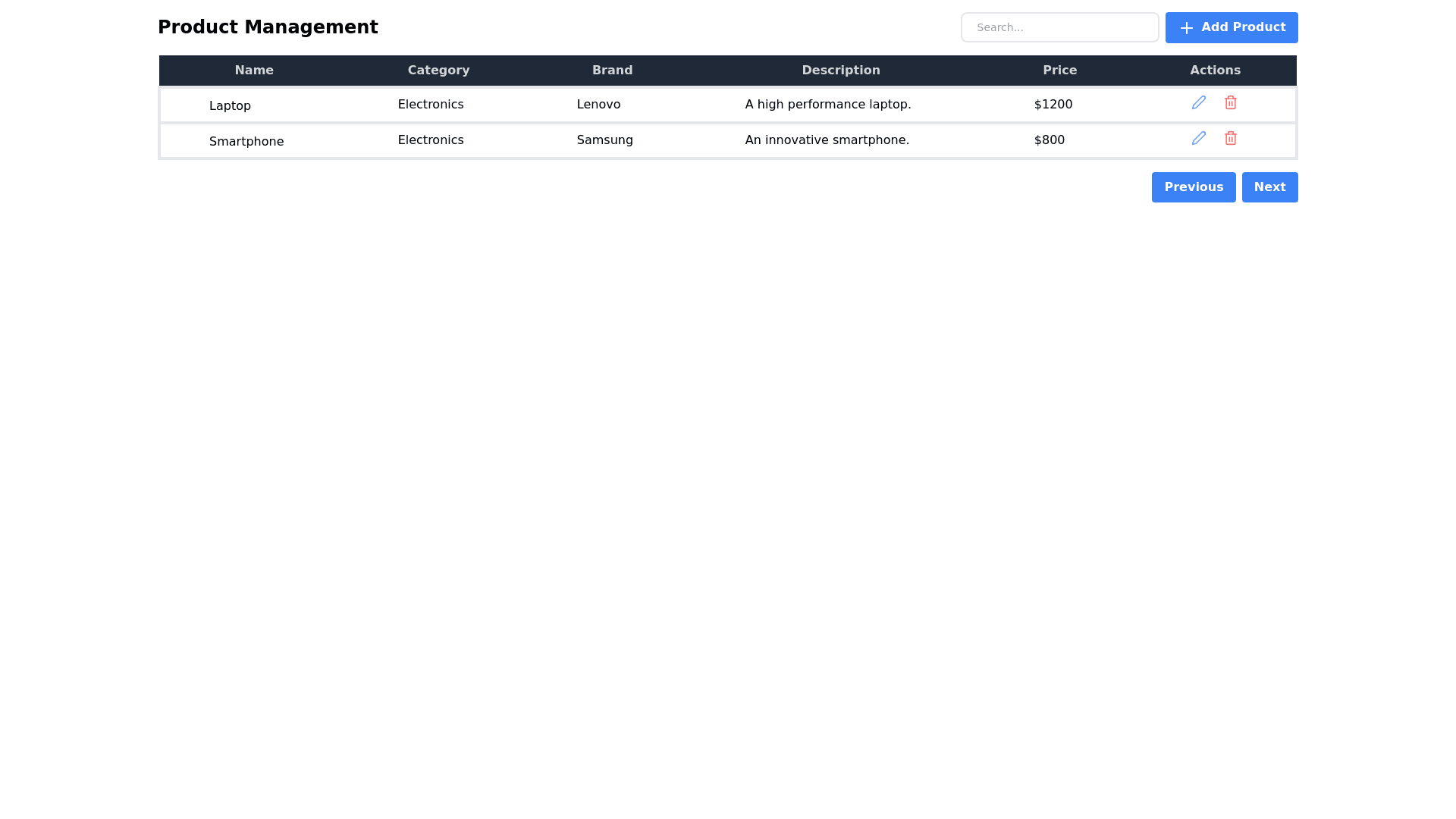Image resolution: width=1456 pixels, height=819 pixels.
Task: Click the Price column header
Action: (1059, 71)
